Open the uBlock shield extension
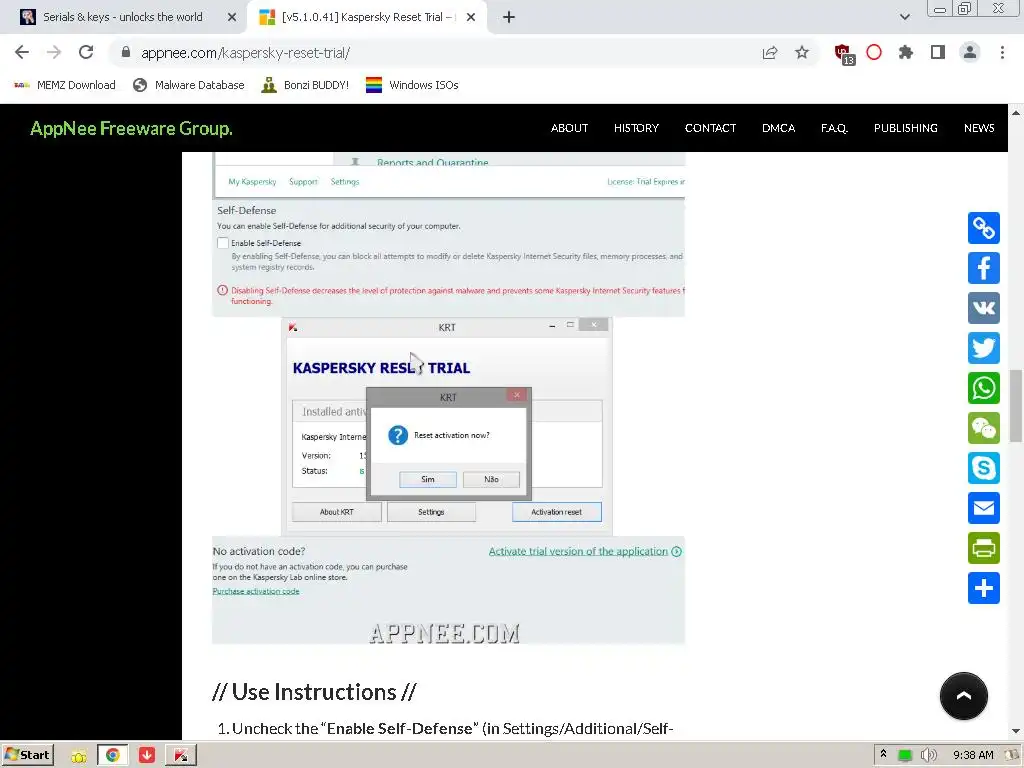Screen dimensions: 1024x768 pyautogui.click(x=844, y=54)
